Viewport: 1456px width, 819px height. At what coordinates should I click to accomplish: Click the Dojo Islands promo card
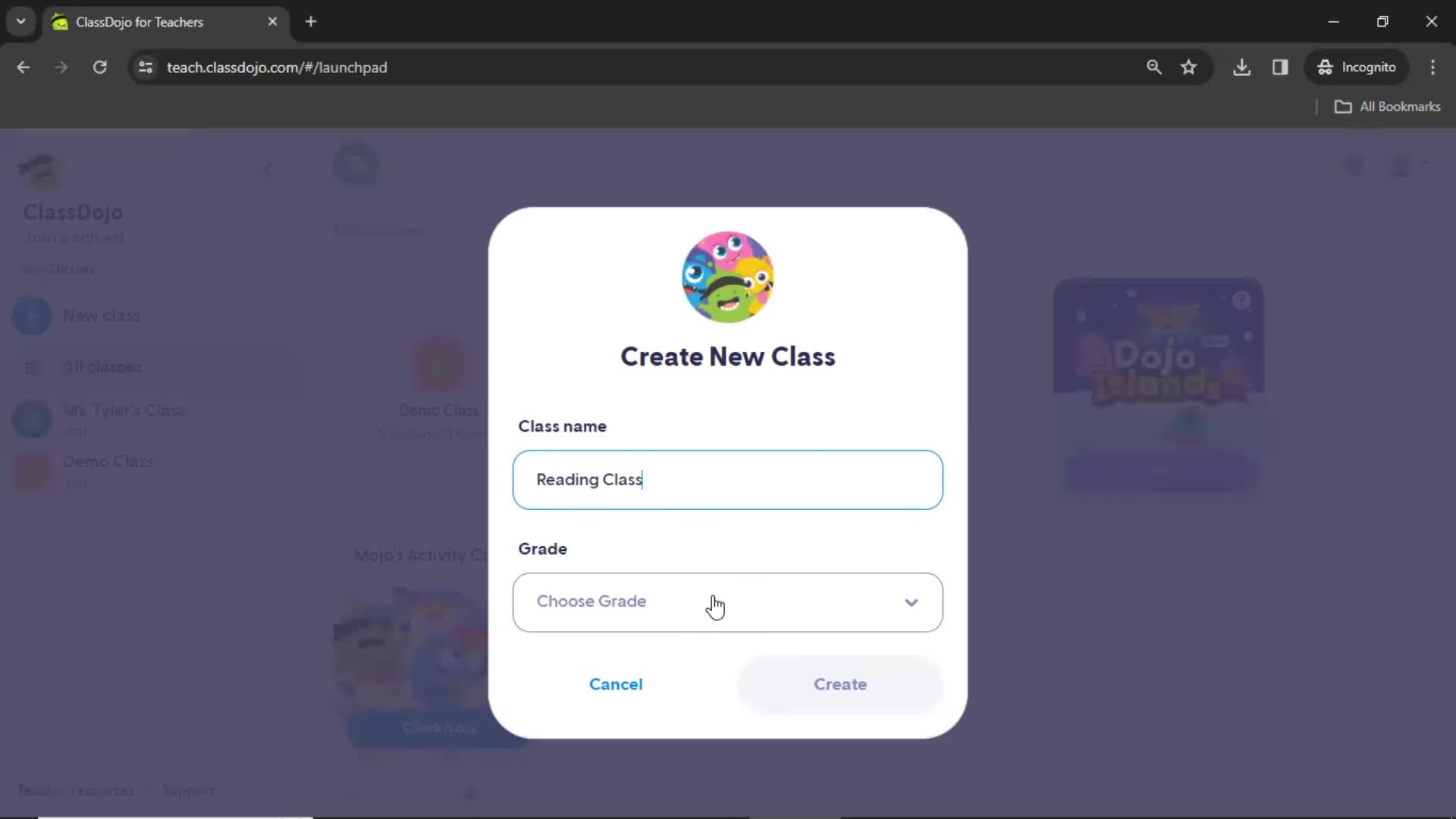click(1158, 385)
